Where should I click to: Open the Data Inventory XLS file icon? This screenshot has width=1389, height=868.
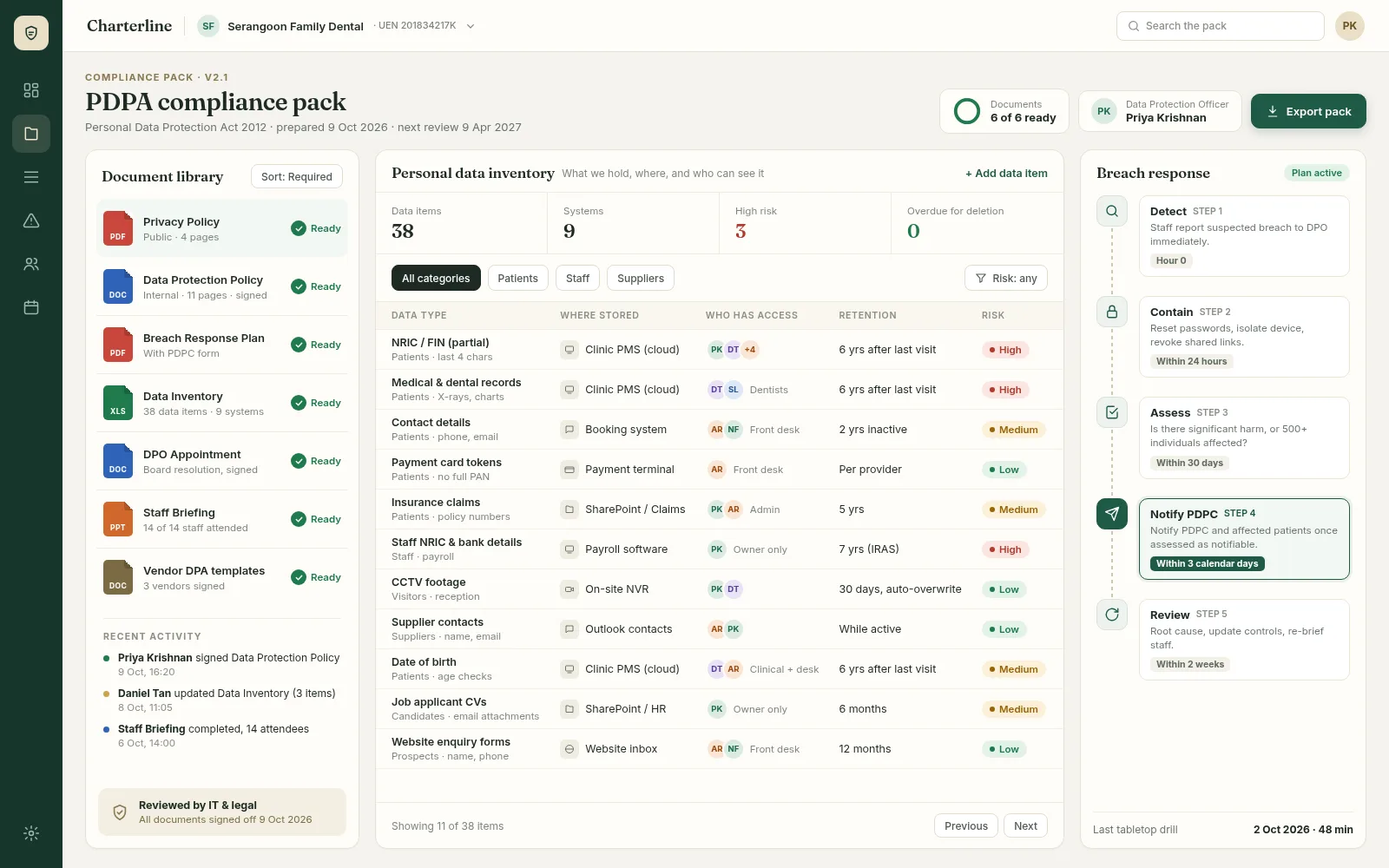[118, 403]
